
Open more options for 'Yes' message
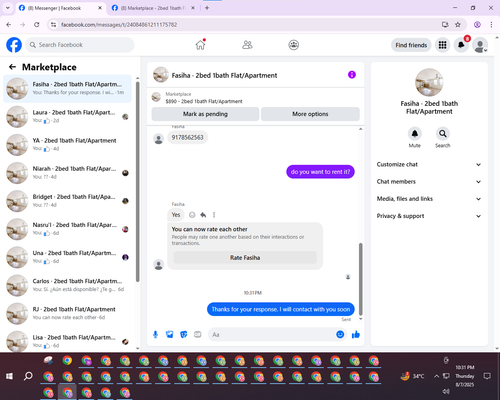click(x=214, y=215)
